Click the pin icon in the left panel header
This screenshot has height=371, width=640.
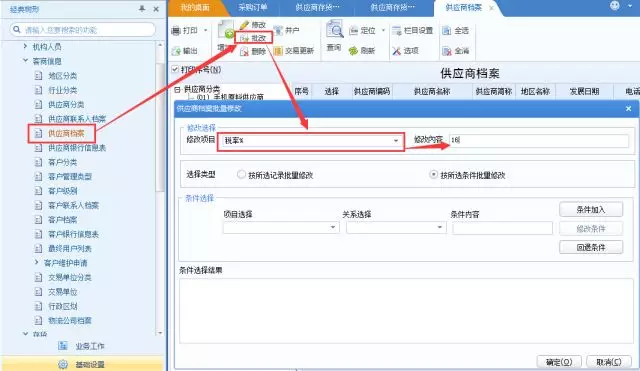click(142, 9)
